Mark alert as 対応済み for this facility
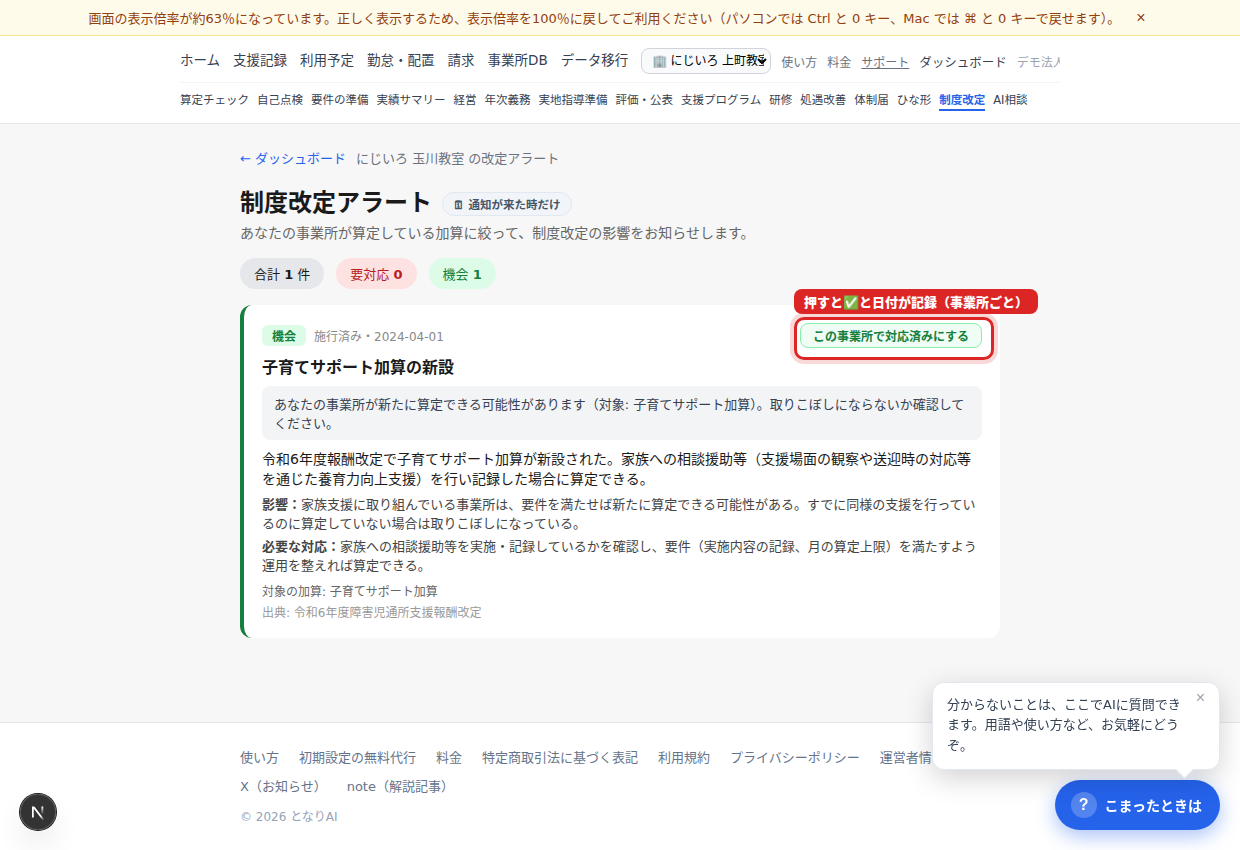The height and width of the screenshot is (850, 1240). [x=891, y=336]
